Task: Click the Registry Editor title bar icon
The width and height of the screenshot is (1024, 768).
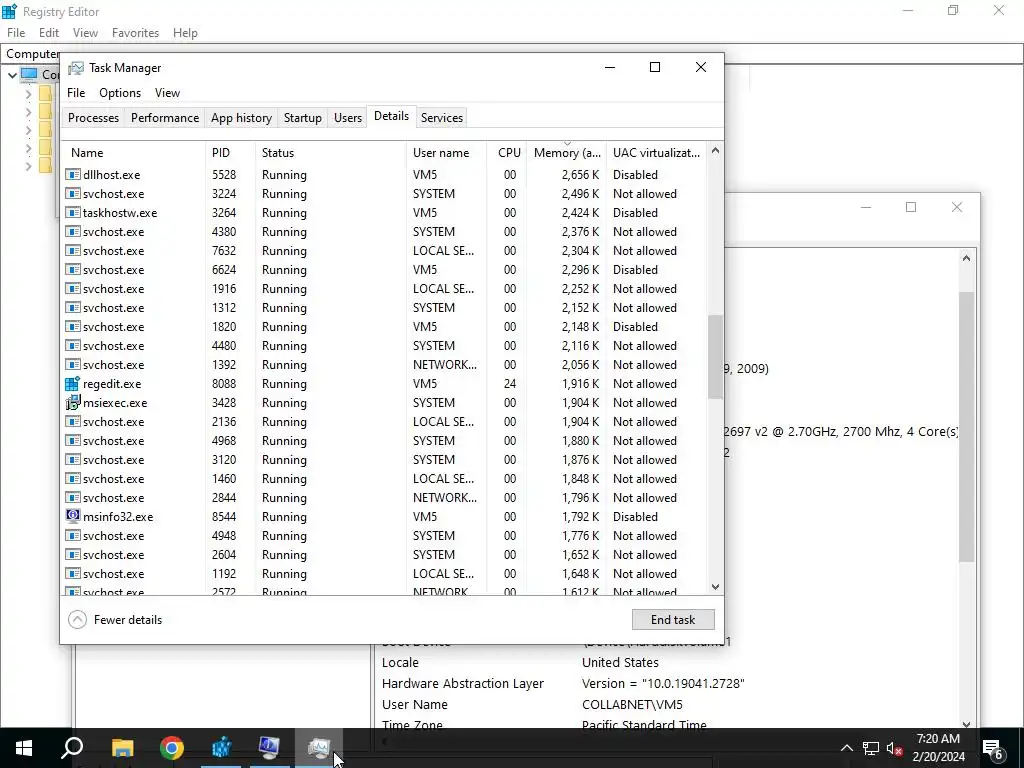Action: (x=9, y=11)
